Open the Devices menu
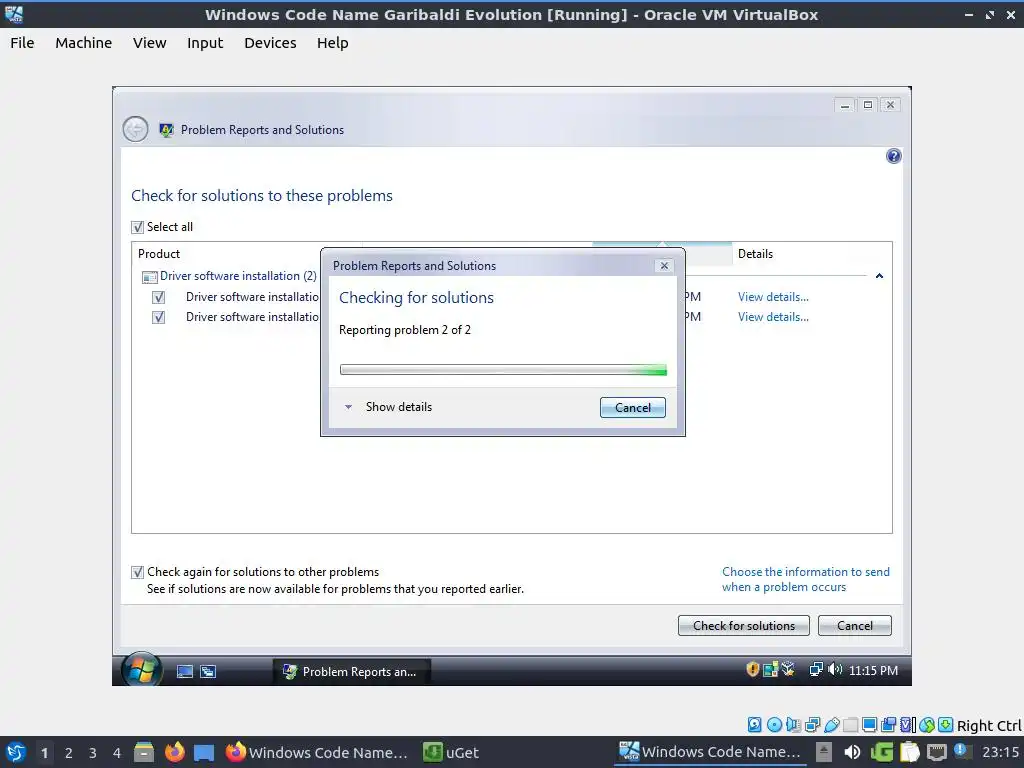 [x=270, y=43]
